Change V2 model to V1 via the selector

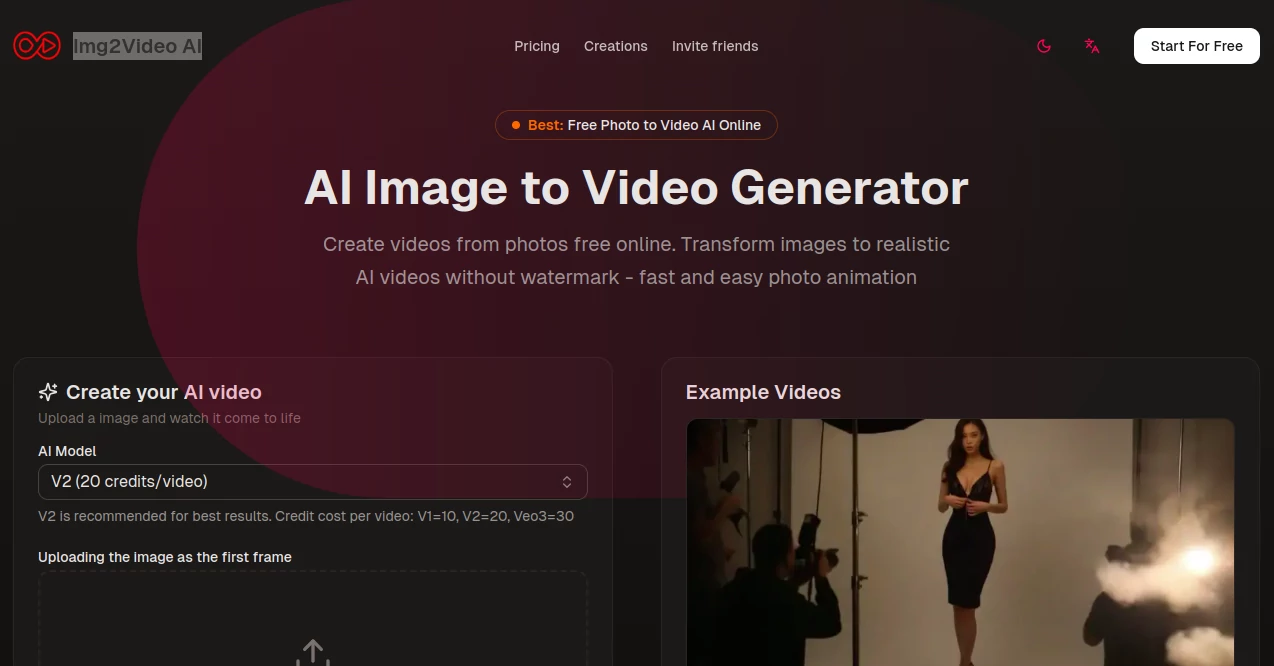313,481
